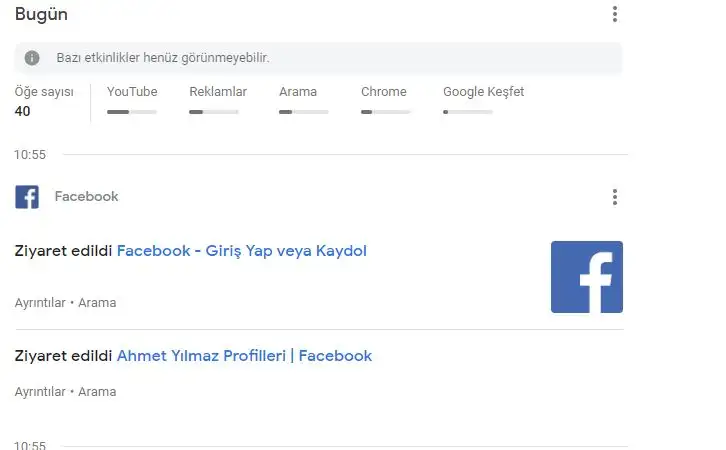
Task: Click the progress bar under YouTube
Action: [x=132, y=112]
